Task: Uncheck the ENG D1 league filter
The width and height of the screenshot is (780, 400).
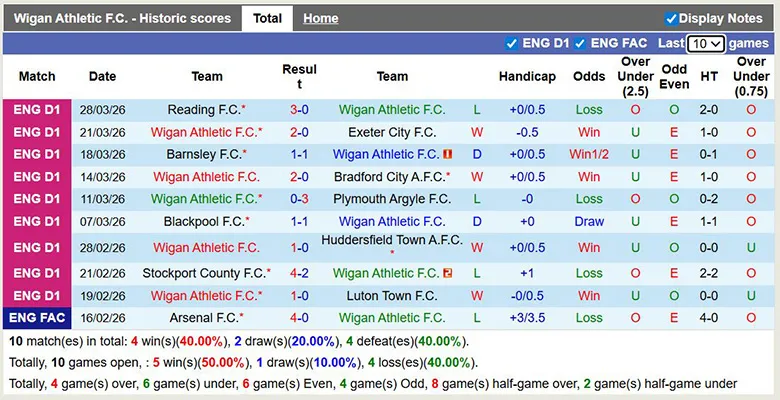Action: click(x=512, y=44)
